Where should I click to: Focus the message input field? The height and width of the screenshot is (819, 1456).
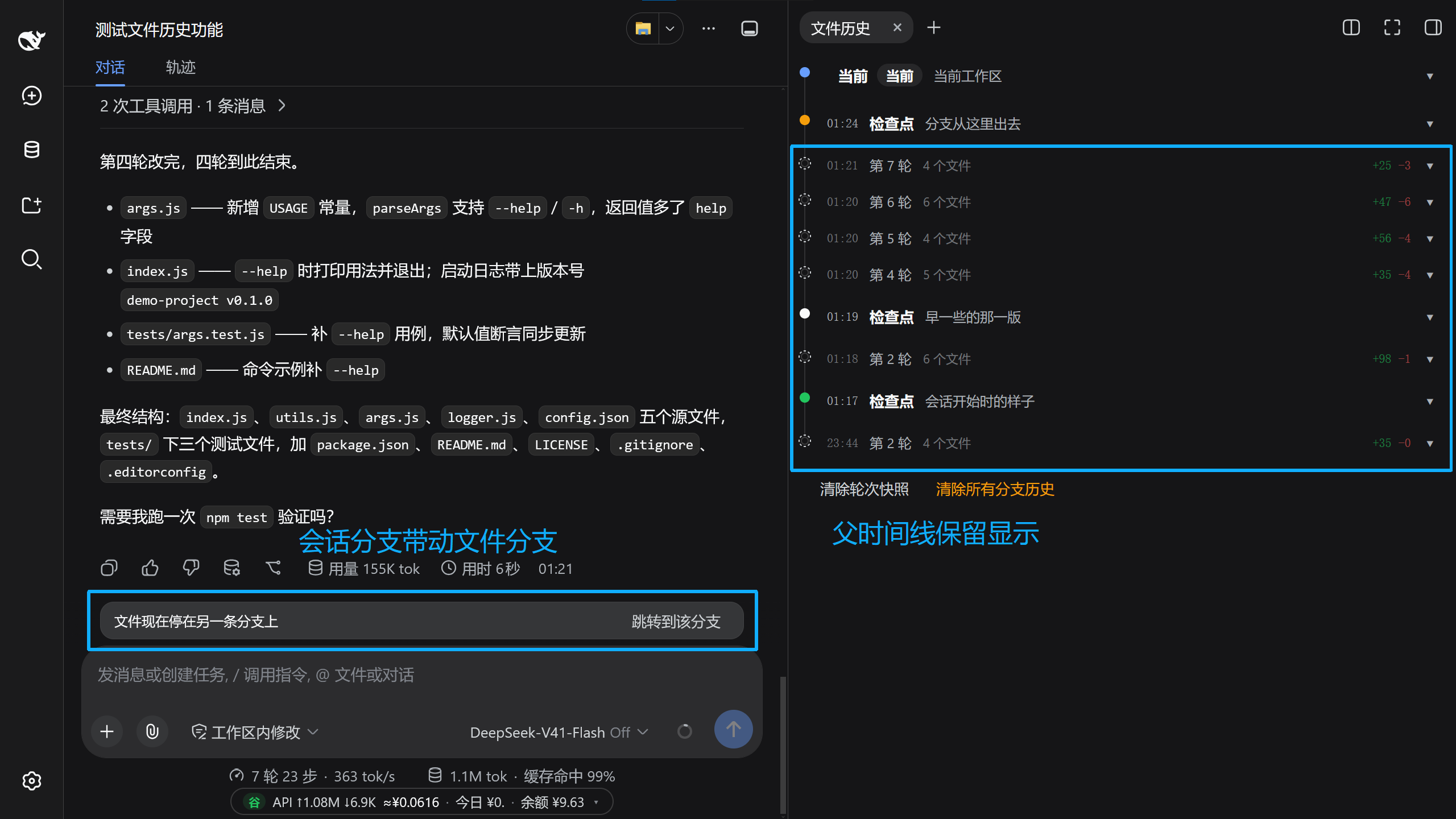421,675
